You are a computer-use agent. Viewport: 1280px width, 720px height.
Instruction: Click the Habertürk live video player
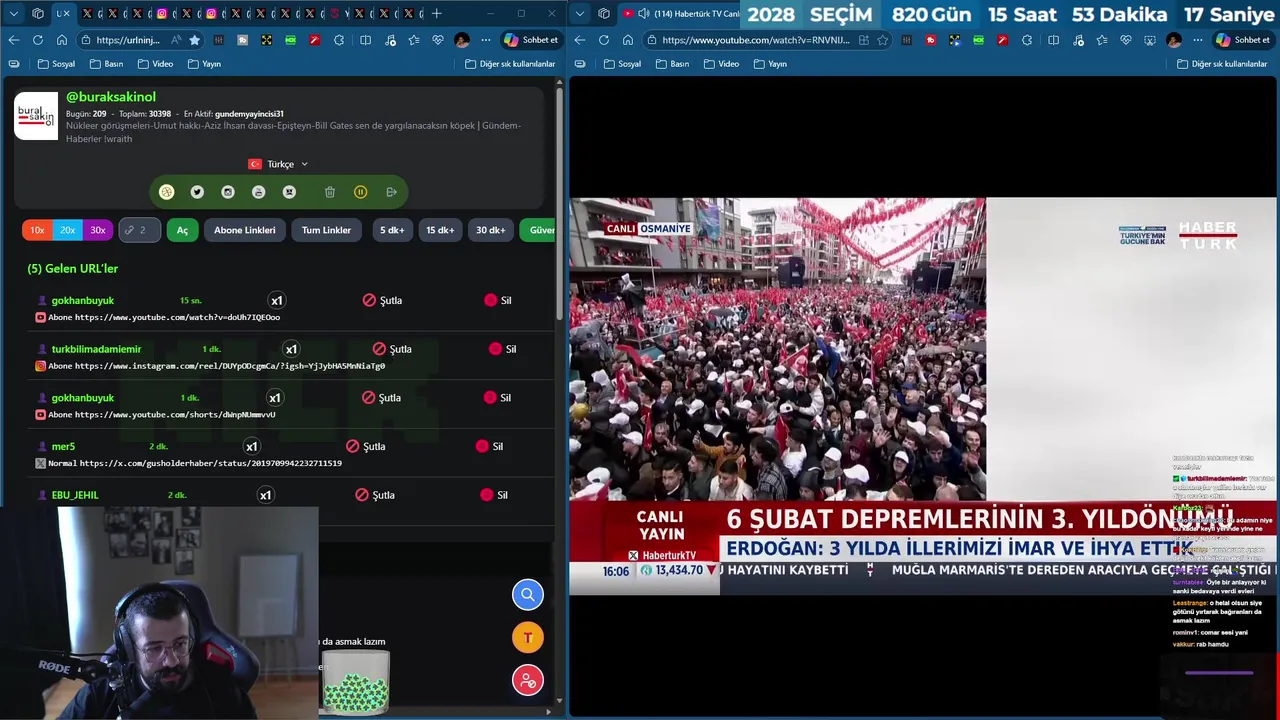click(922, 396)
